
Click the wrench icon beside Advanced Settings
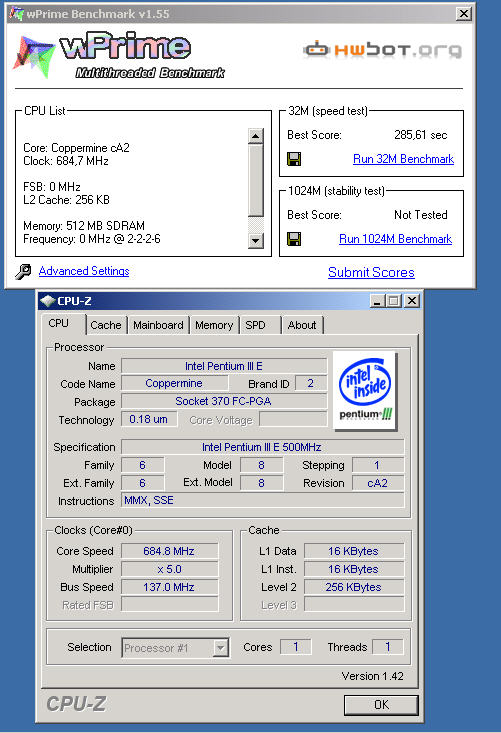click(x=23, y=272)
